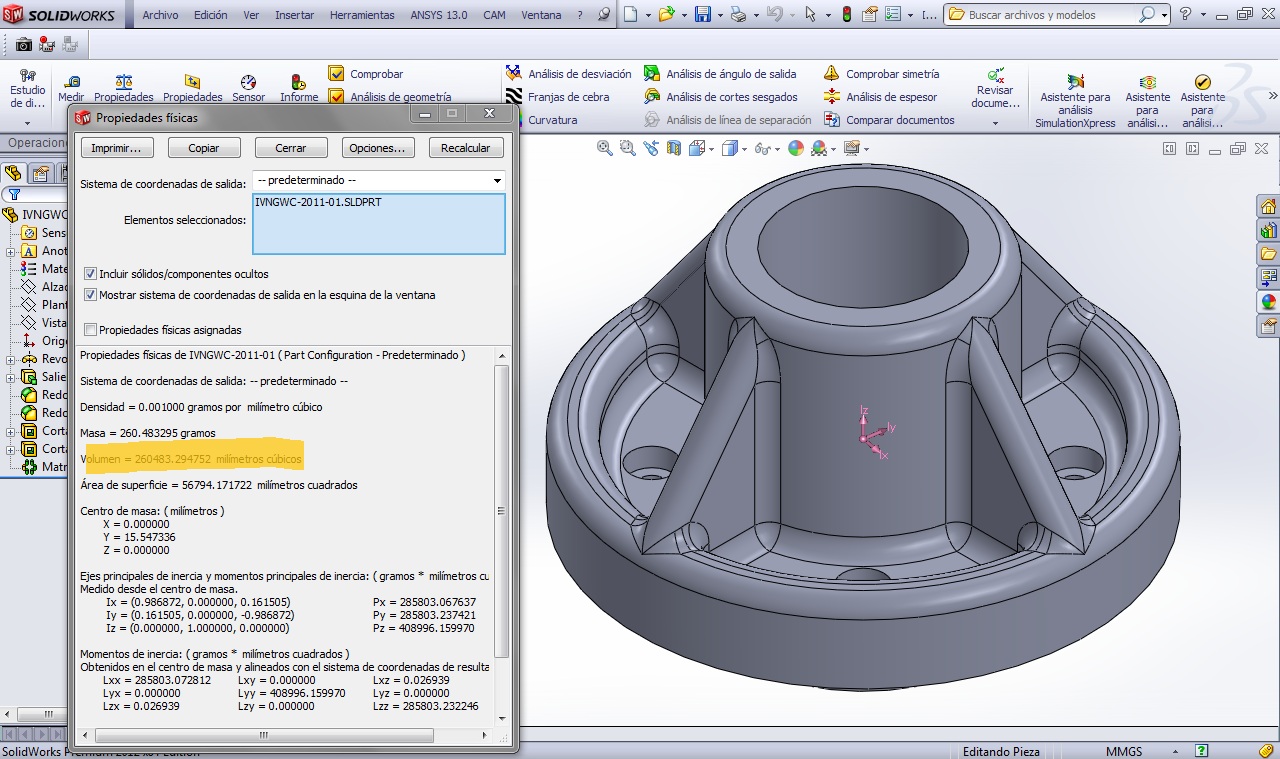
Task: Expand the Anotaciones tree node
Action: [10, 252]
